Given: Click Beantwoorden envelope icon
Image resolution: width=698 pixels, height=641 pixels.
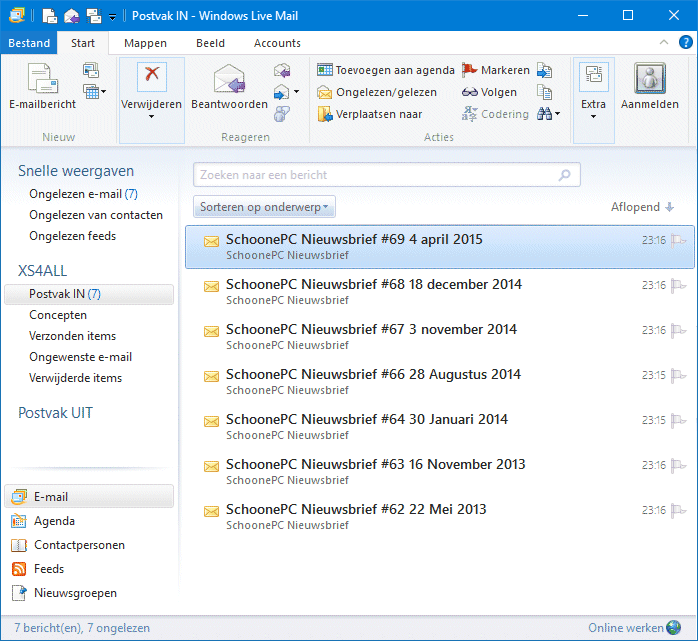Looking at the screenshot, I should pos(229,79).
